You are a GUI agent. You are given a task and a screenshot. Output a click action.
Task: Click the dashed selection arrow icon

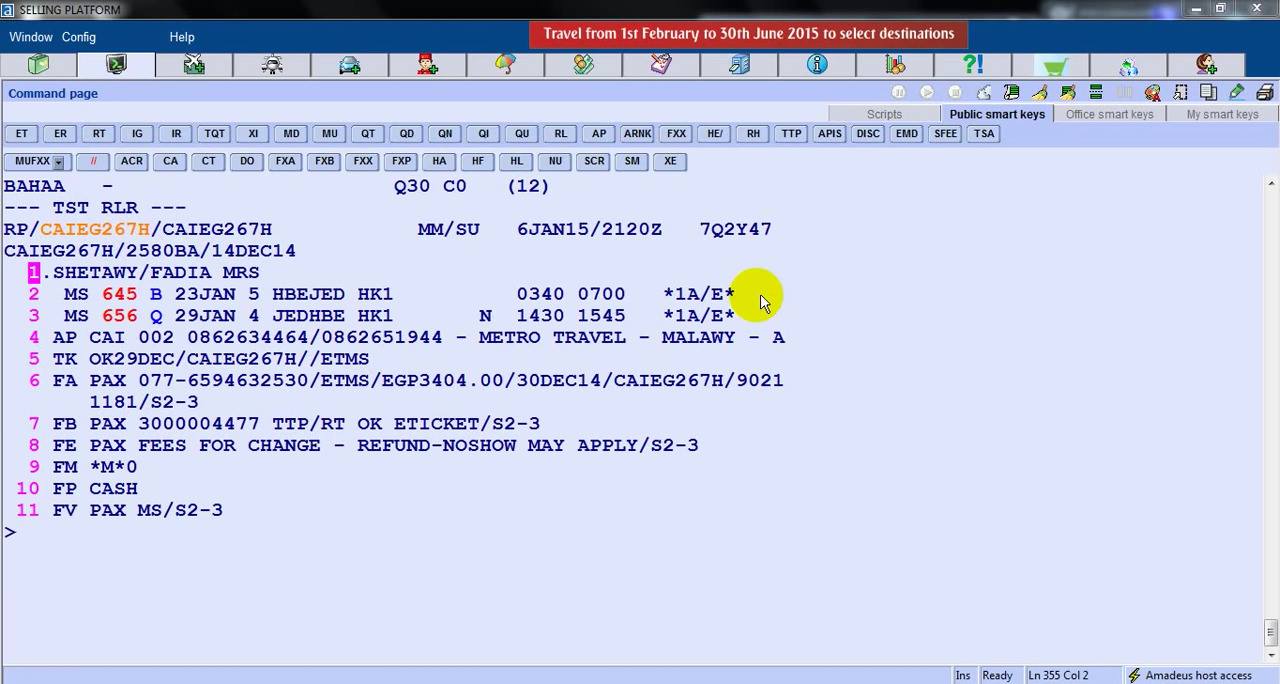(x=1181, y=93)
